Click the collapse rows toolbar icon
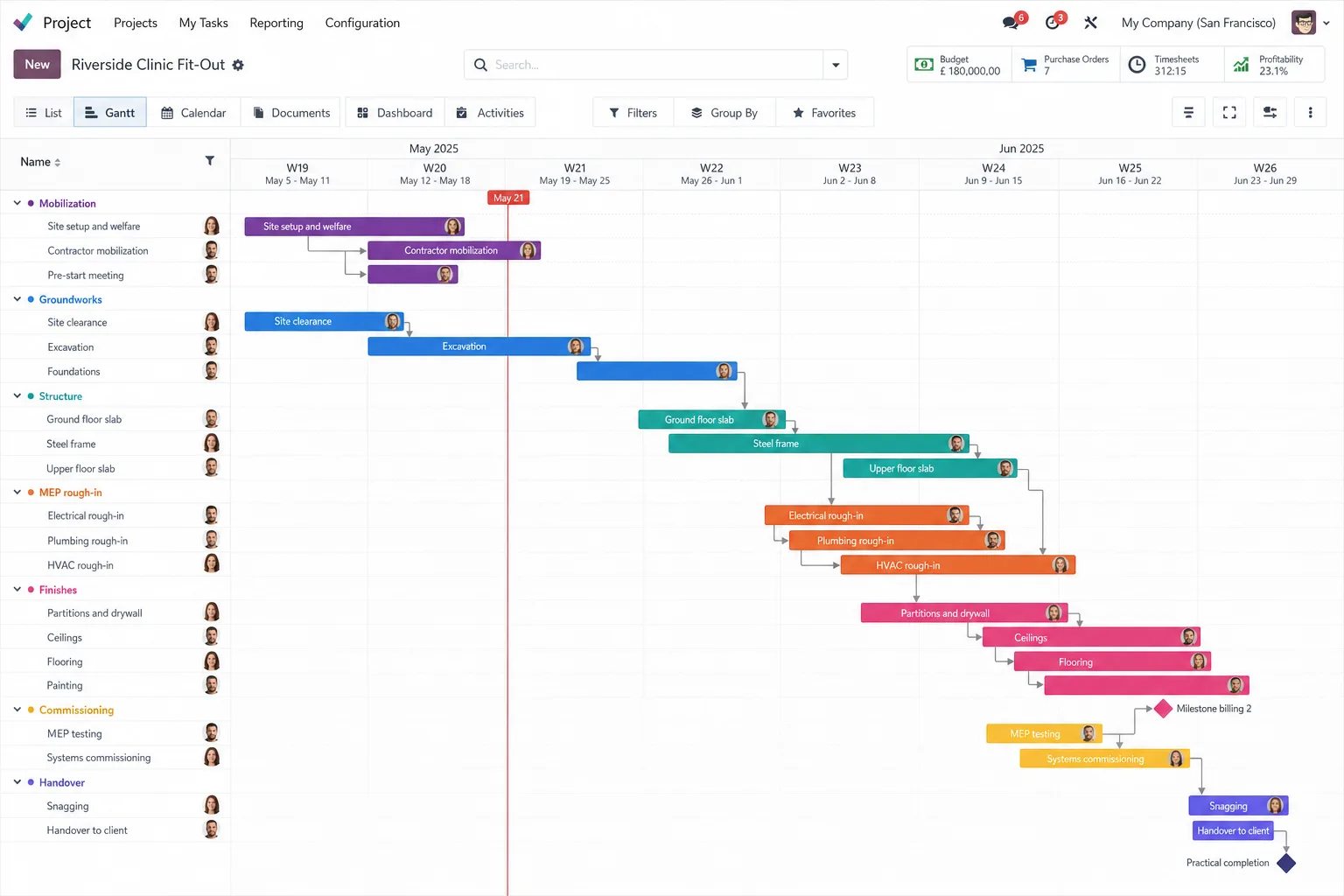This screenshot has width=1344, height=896. 1188,112
